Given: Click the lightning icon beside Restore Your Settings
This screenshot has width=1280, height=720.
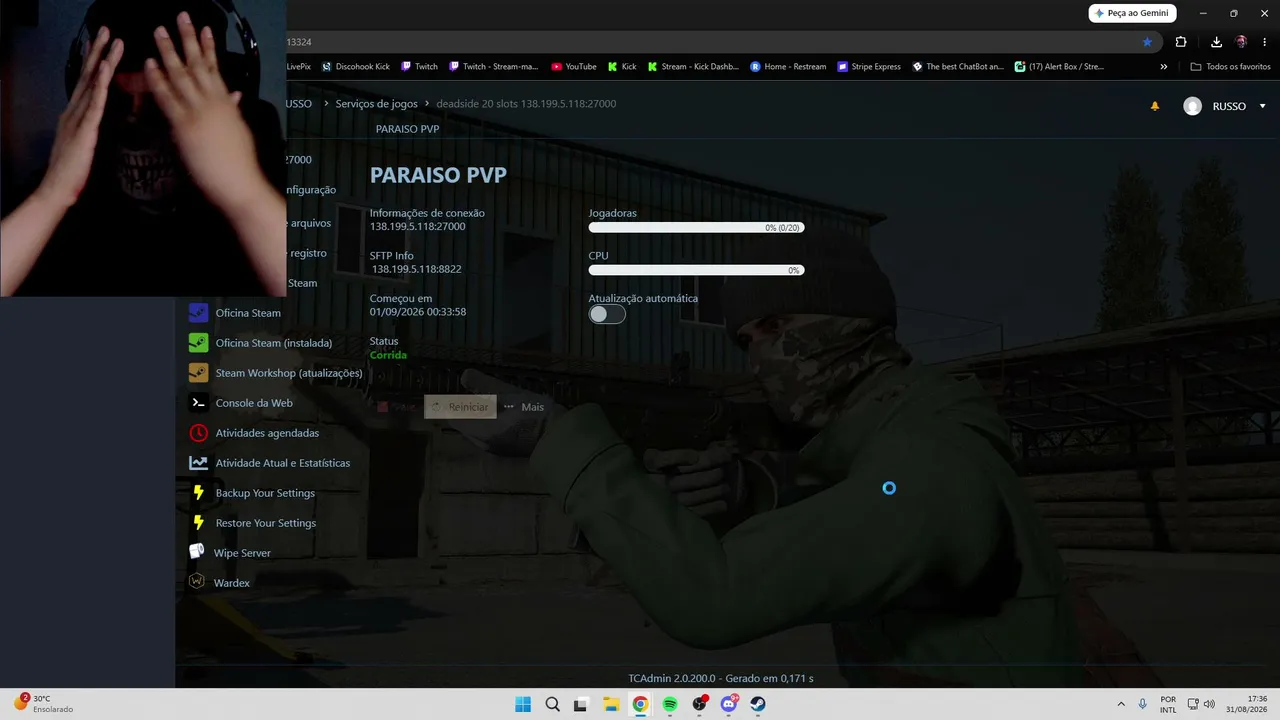Looking at the screenshot, I should pyautogui.click(x=198, y=523).
